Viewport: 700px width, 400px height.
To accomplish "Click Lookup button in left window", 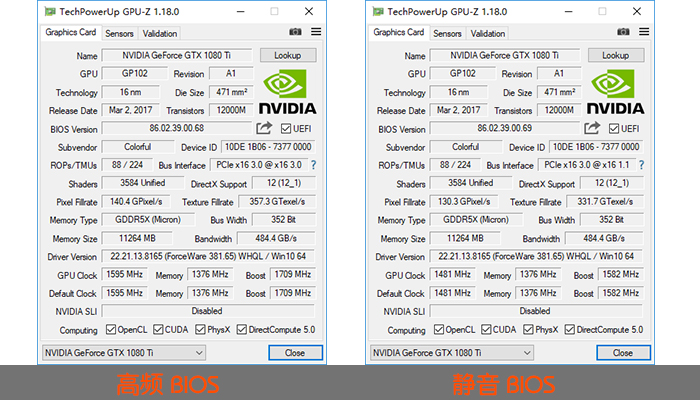I will click(288, 55).
